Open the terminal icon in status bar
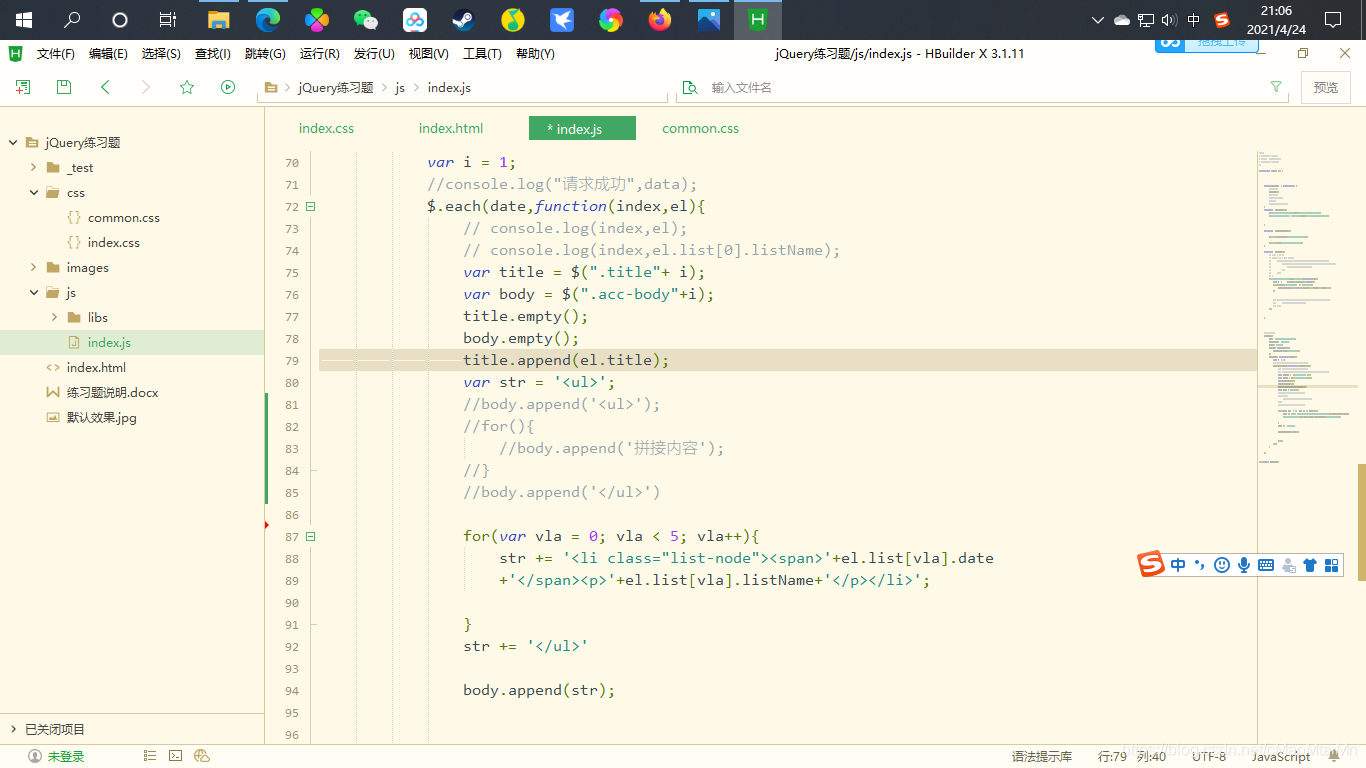1366x768 pixels. point(175,756)
